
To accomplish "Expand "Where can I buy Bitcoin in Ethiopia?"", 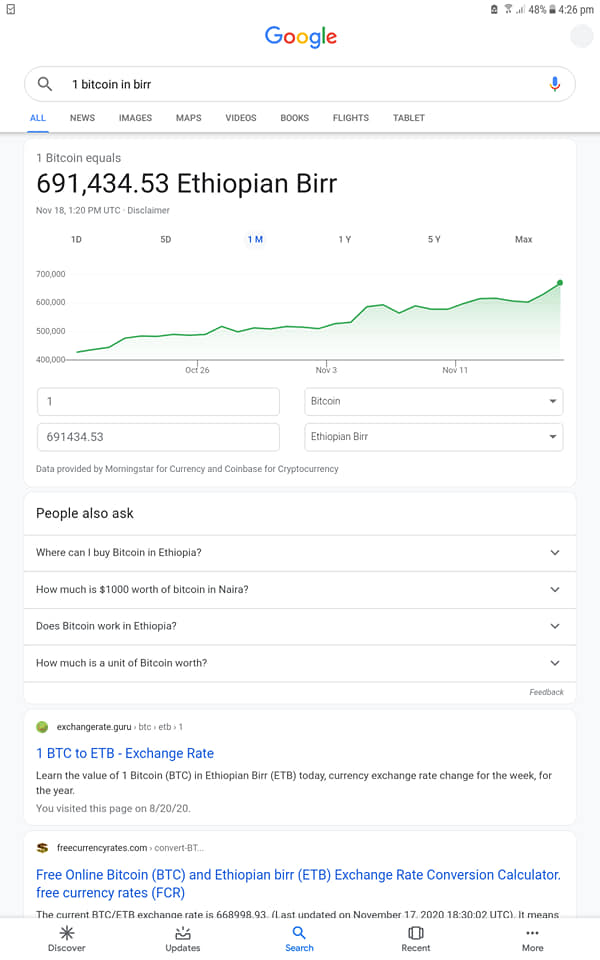I will click(x=299, y=553).
